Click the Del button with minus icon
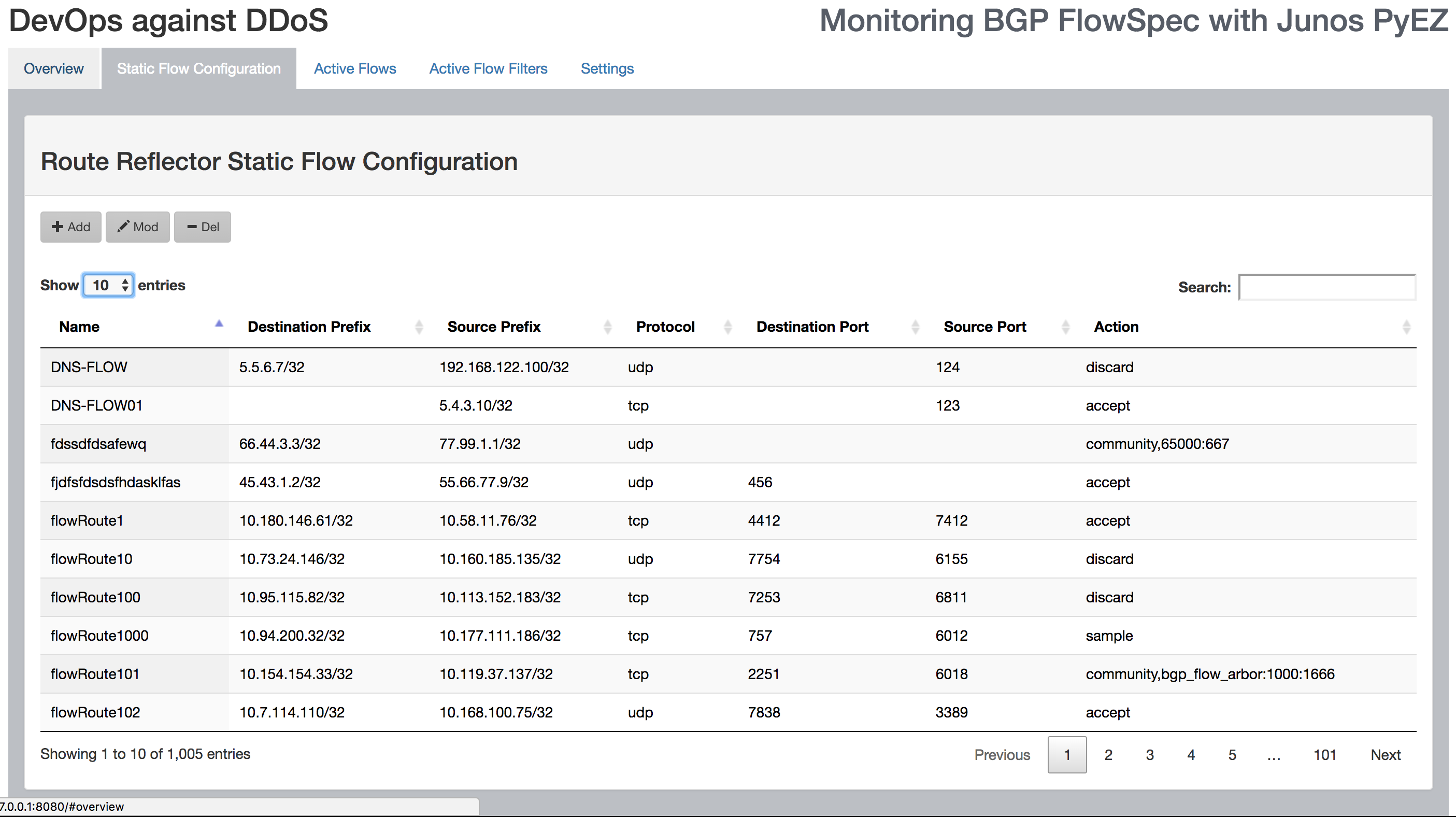 click(203, 227)
